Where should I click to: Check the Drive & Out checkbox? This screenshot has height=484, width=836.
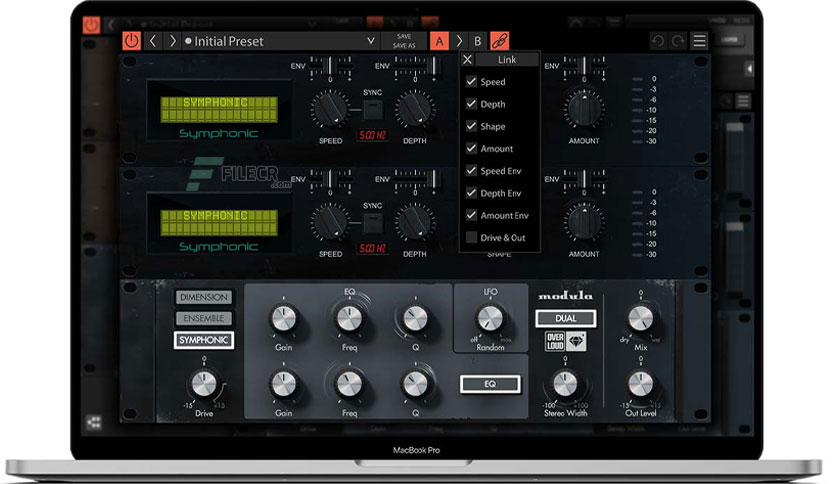[471, 238]
